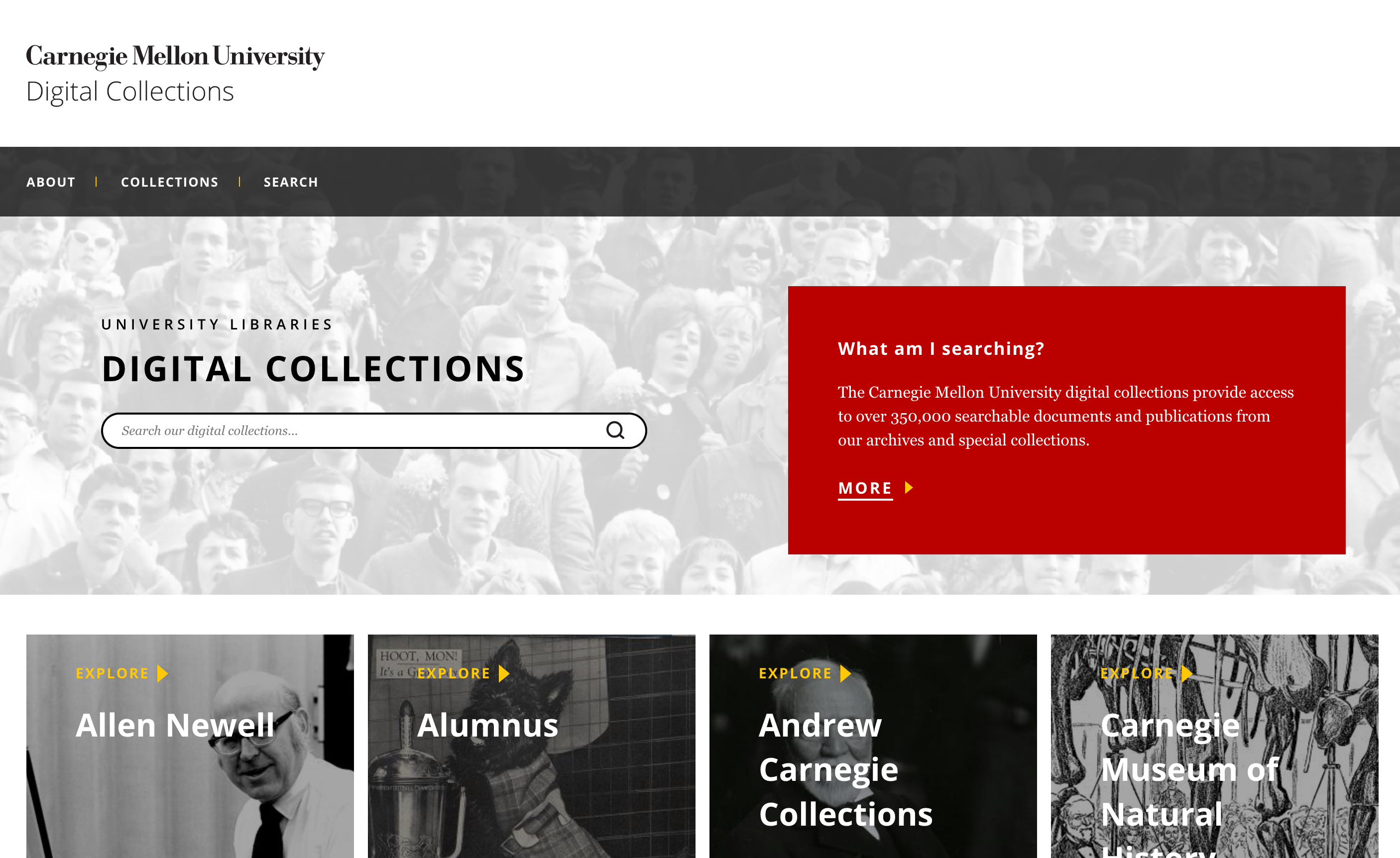Click the EXPLORE arrow on Andrew Carnegie Collections
Viewport: 1400px width, 858px height.
click(x=845, y=673)
